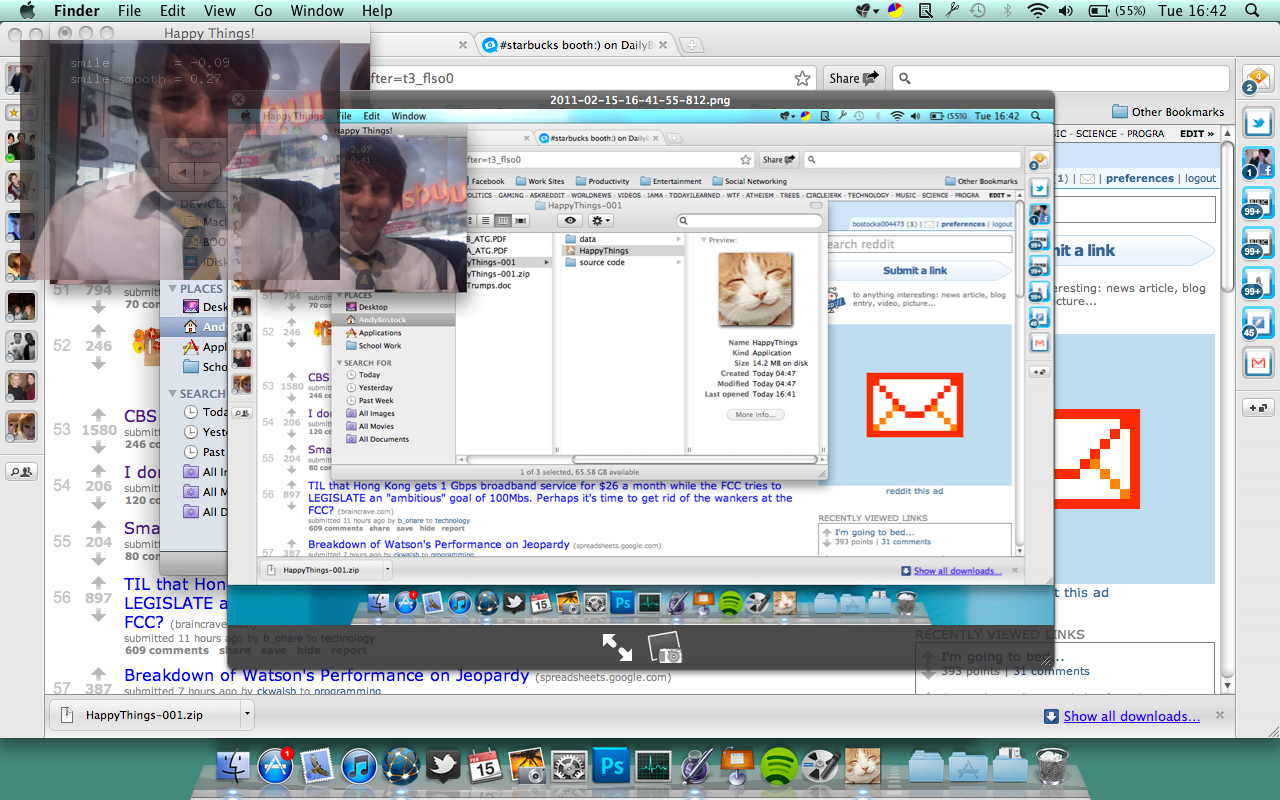Image resolution: width=1280 pixels, height=800 pixels.
Task: Bookmark the page with the star icon
Action: click(802, 78)
